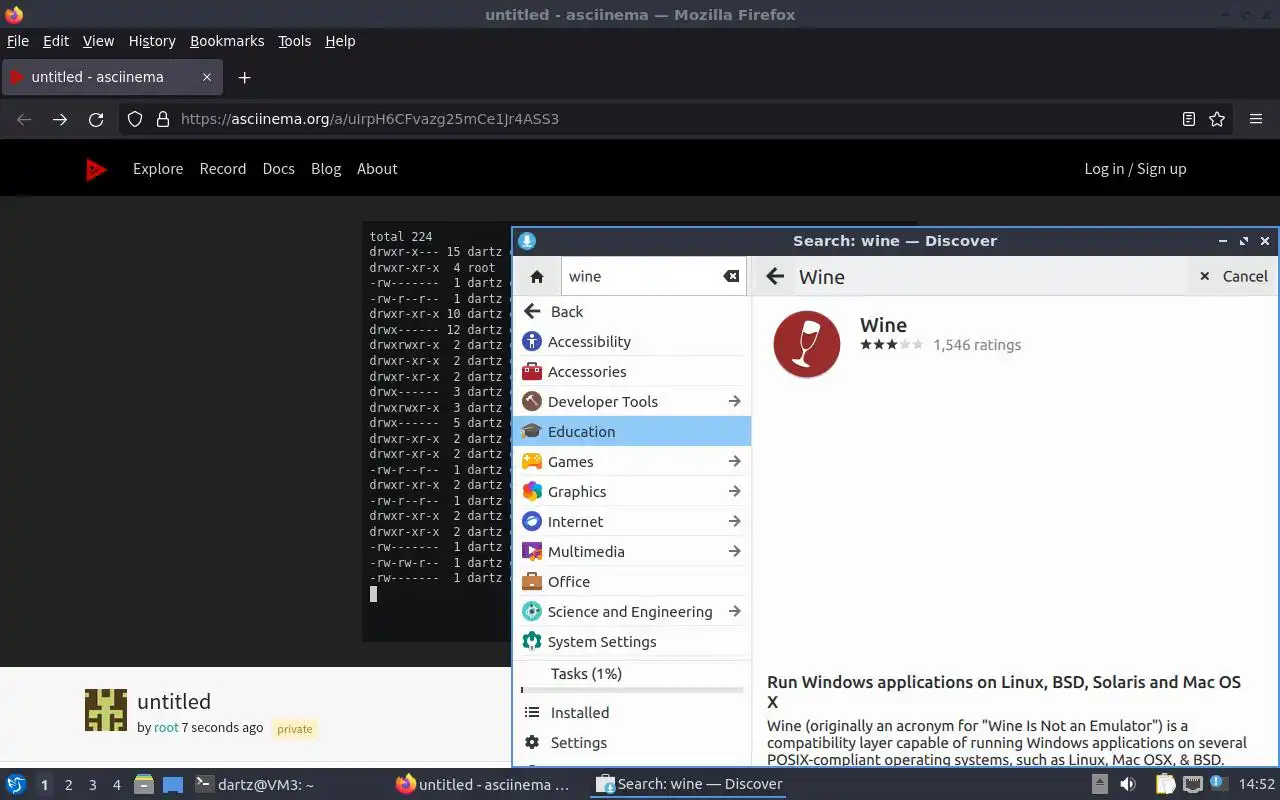Clear the wine search text
Viewport: 1280px width, 800px height.
(732, 277)
